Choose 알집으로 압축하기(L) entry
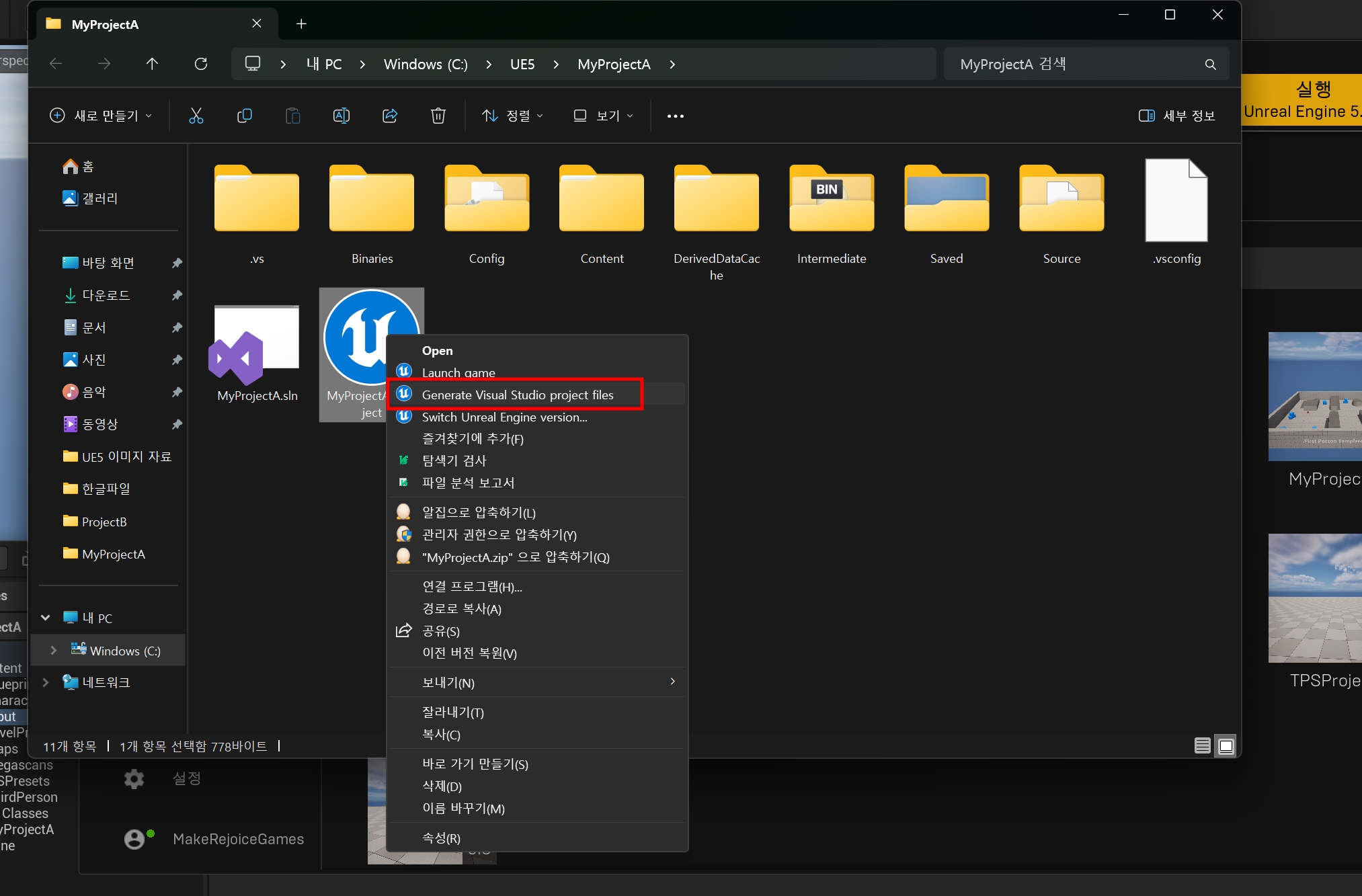 tap(538, 512)
